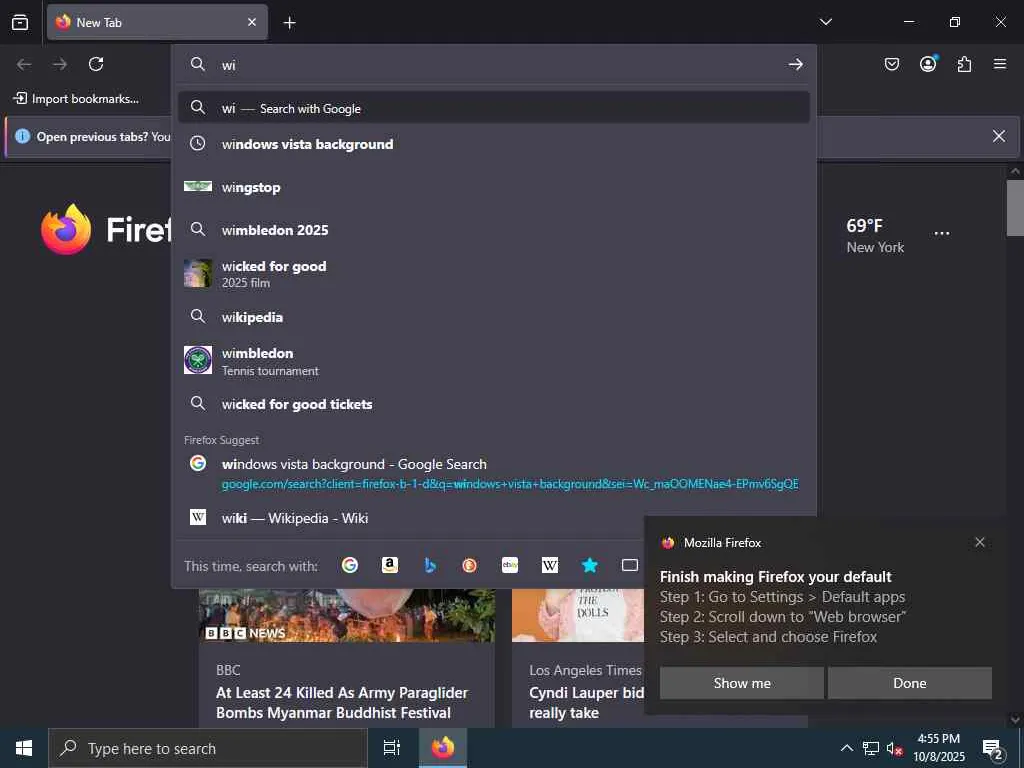Select 'windows vista background' history suggestion

click(x=494, y=144)
